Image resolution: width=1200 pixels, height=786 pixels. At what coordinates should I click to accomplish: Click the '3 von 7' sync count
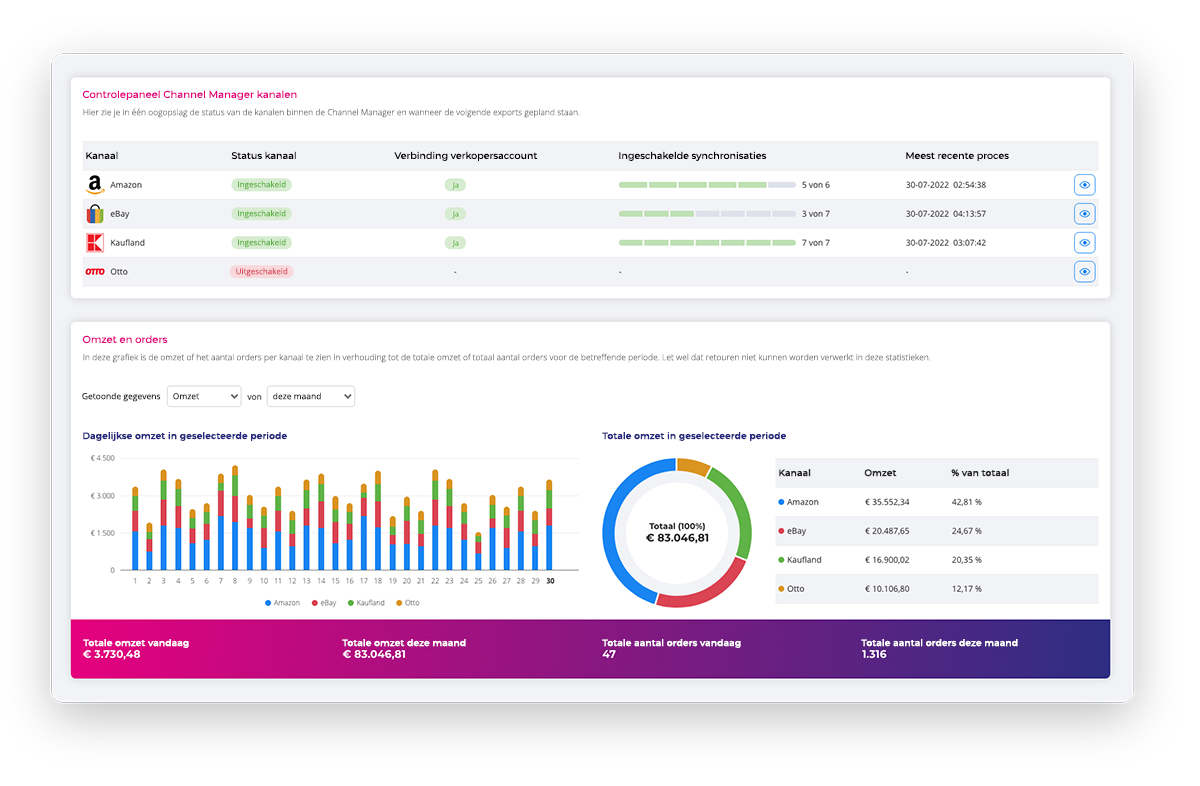(816, 214)
